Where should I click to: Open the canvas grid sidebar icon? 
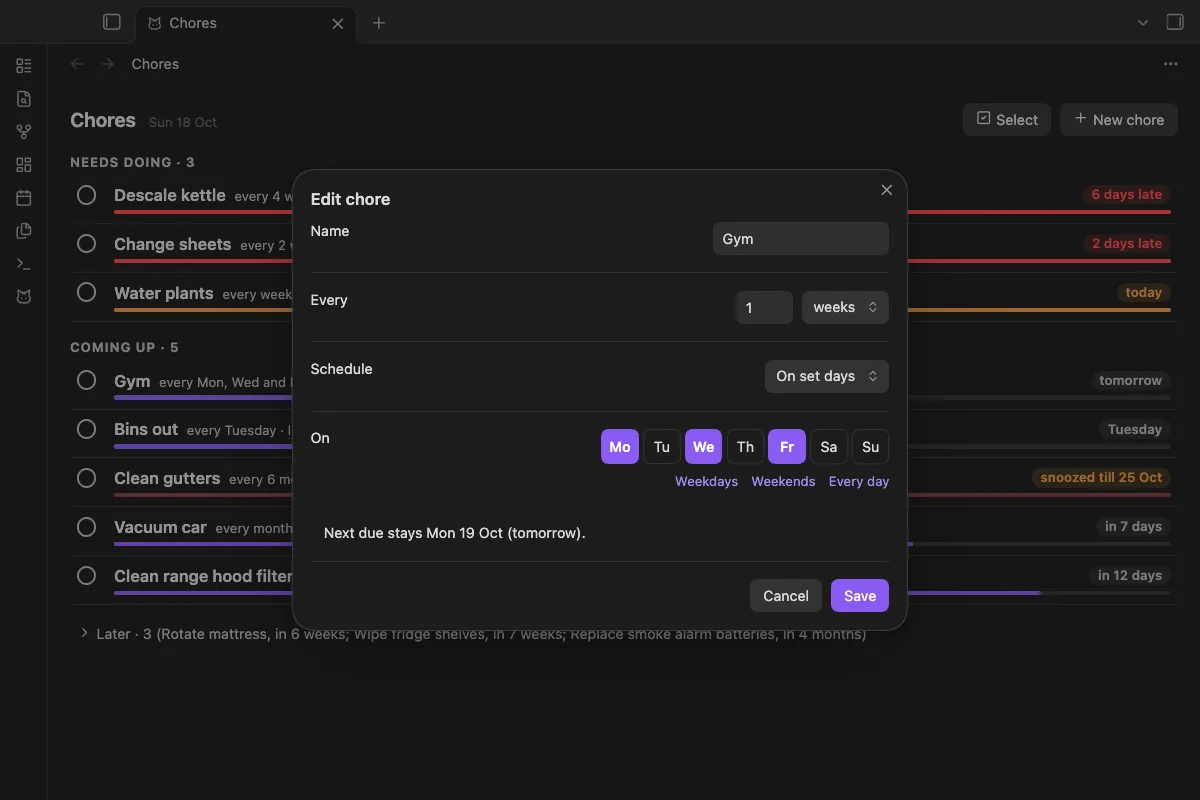click(24, 165)
